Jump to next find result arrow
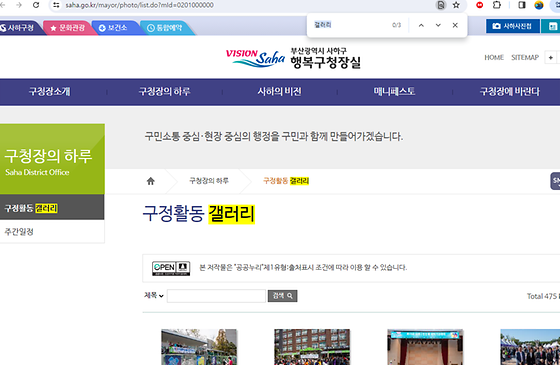 [x=438, y=25]
